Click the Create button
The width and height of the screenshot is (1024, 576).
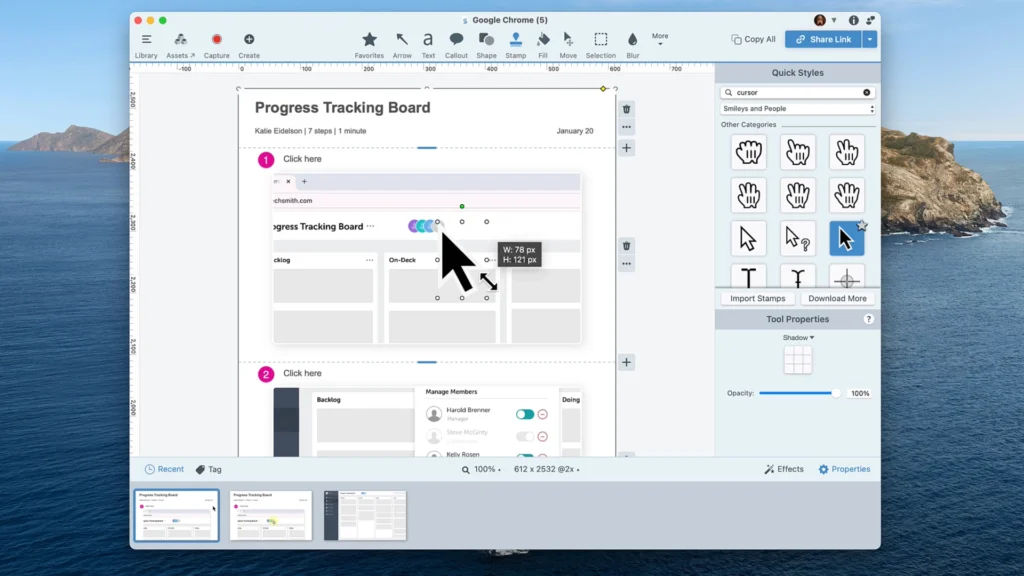click(x=249, y=46)
